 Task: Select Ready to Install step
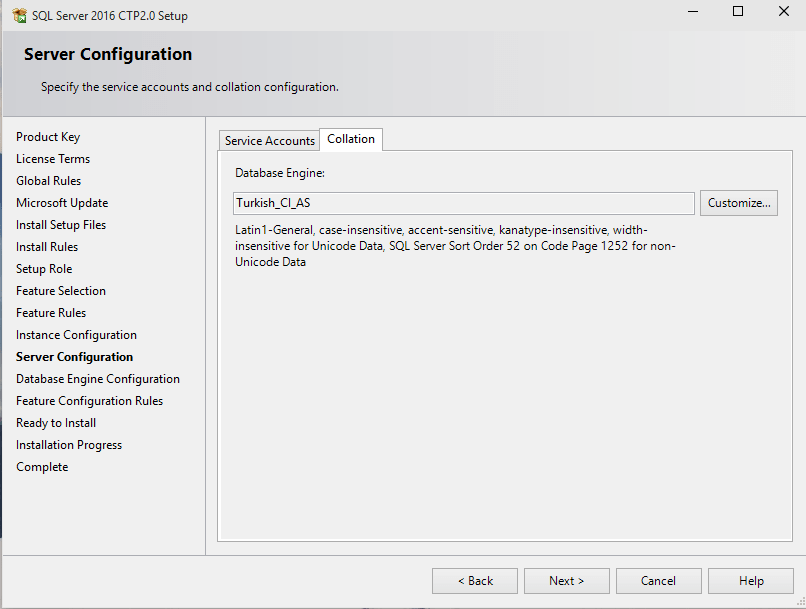[56, 423]
